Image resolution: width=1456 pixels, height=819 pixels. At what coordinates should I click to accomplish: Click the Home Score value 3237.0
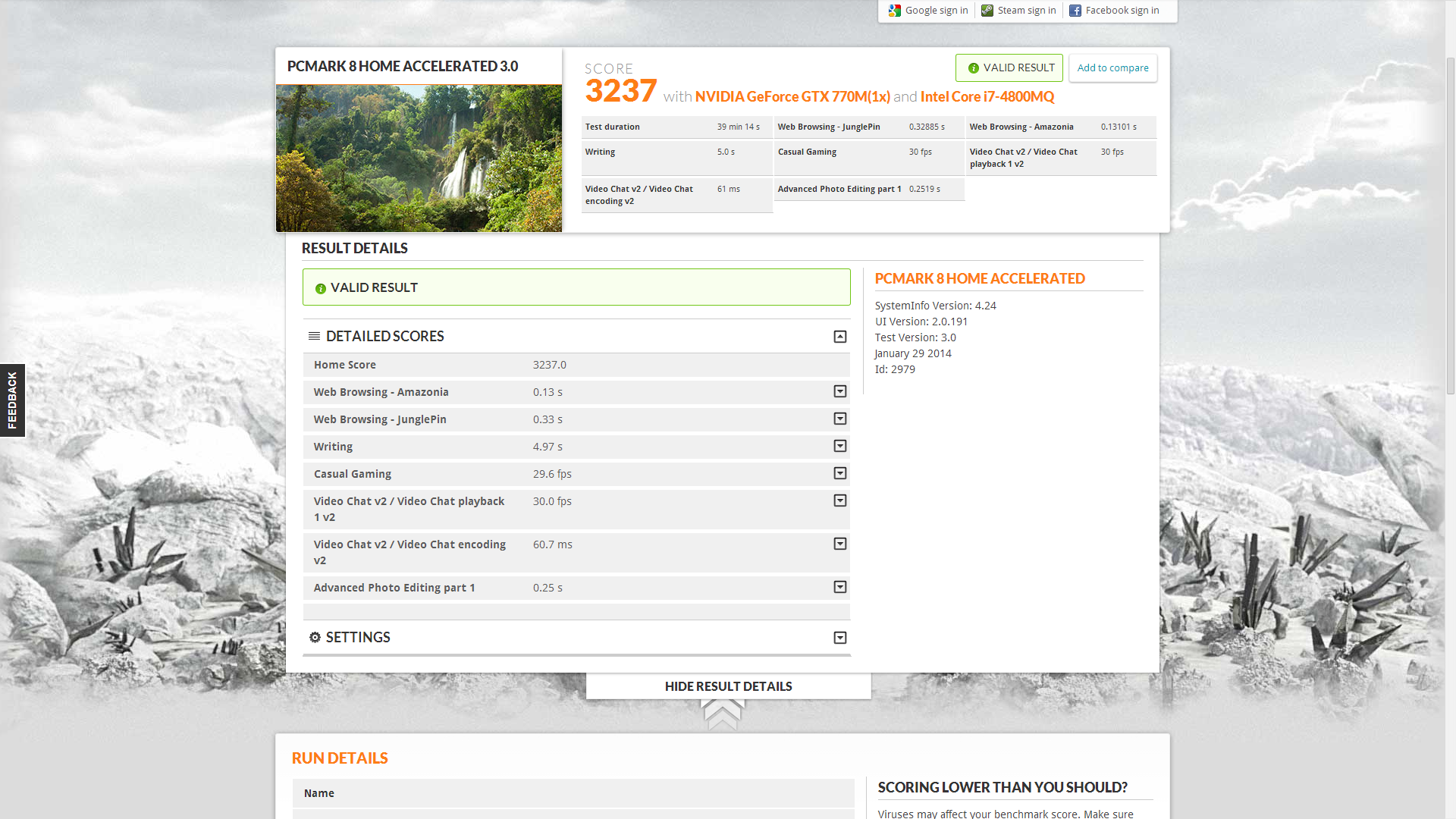[550, 365]
